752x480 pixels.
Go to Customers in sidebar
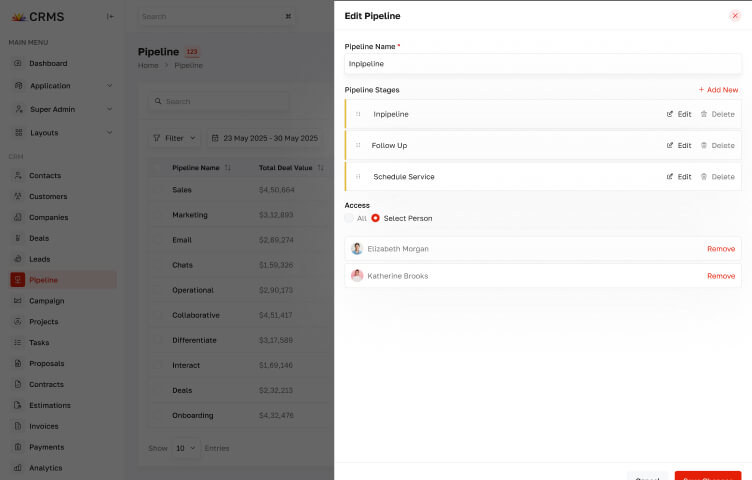pos(48,197)
